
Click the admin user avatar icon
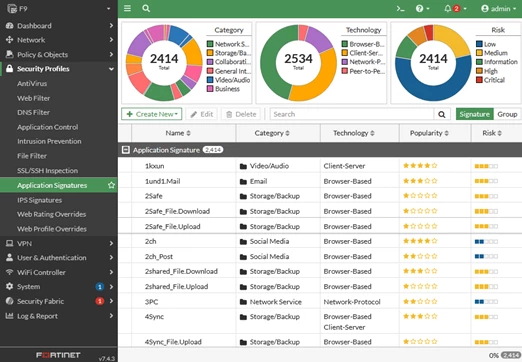pyautogui.click(x=485, y=9)
